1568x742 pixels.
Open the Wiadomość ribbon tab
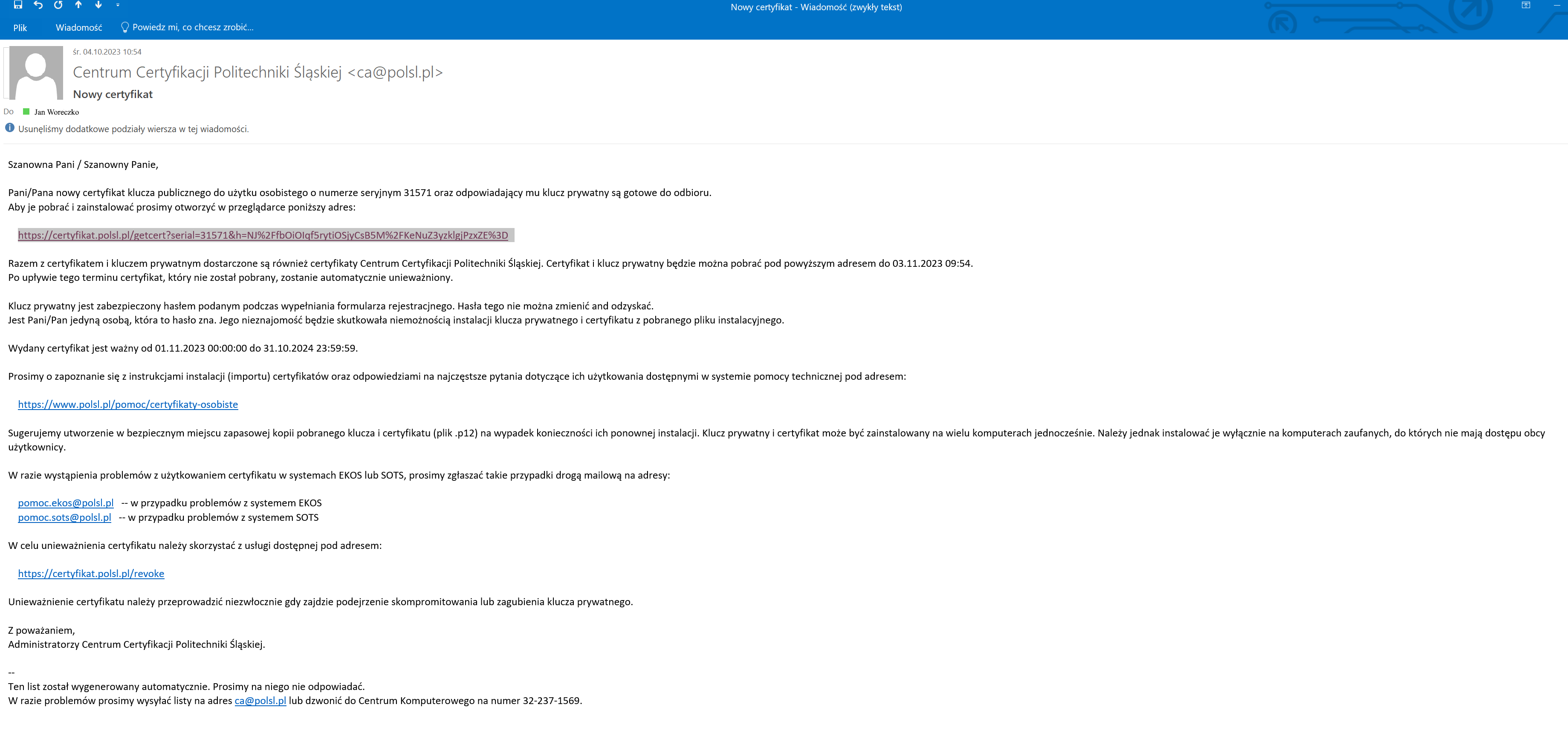tap(79, 27)
